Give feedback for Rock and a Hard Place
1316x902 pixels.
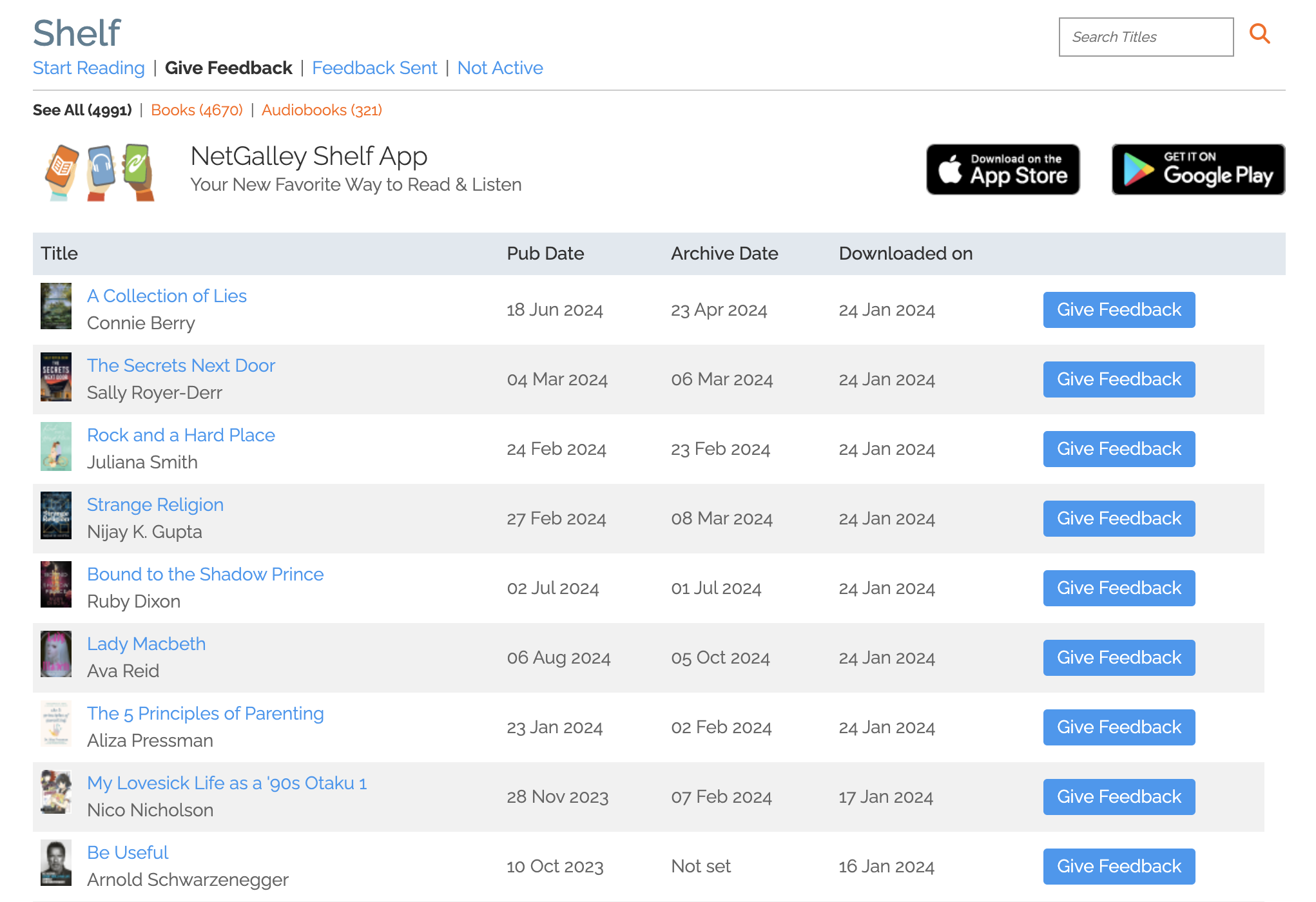[x=1119, y=449]
